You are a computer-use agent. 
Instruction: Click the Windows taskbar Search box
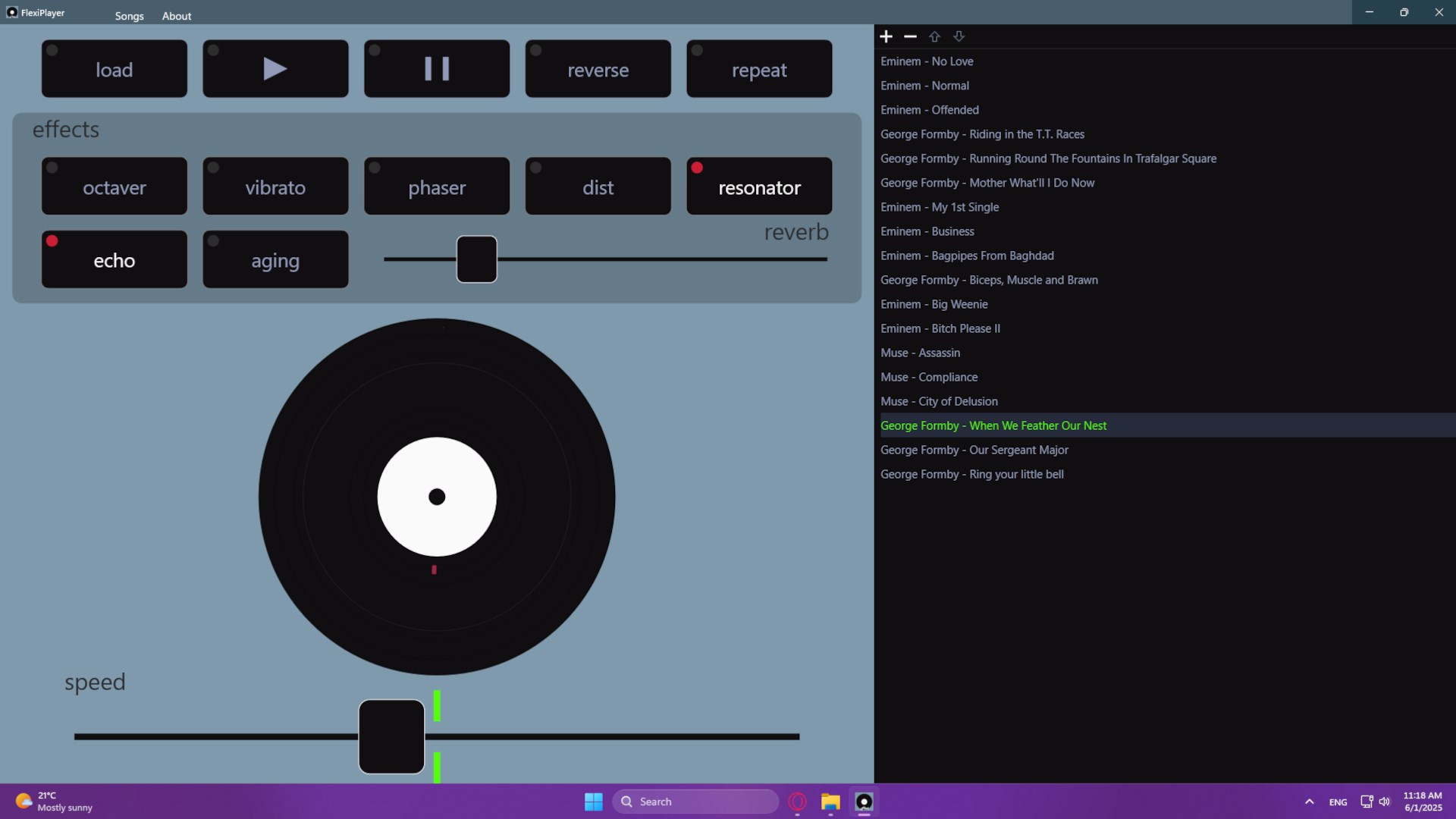pos(695,802)
